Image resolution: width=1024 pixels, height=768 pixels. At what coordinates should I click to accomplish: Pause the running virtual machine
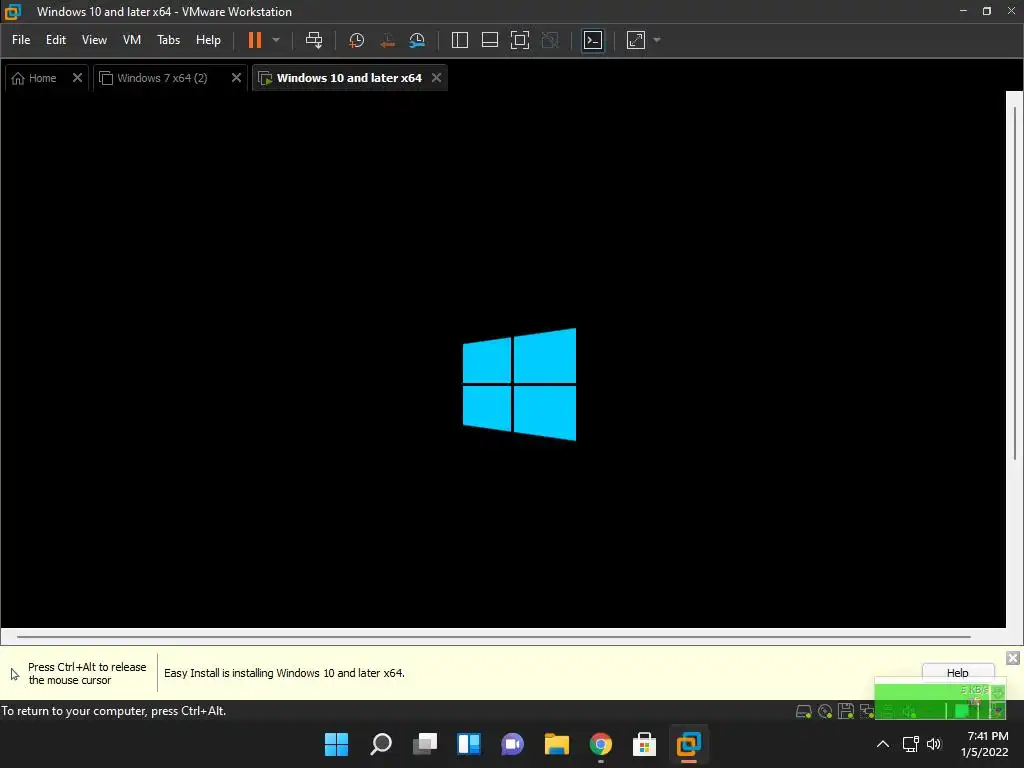point(255,40)
